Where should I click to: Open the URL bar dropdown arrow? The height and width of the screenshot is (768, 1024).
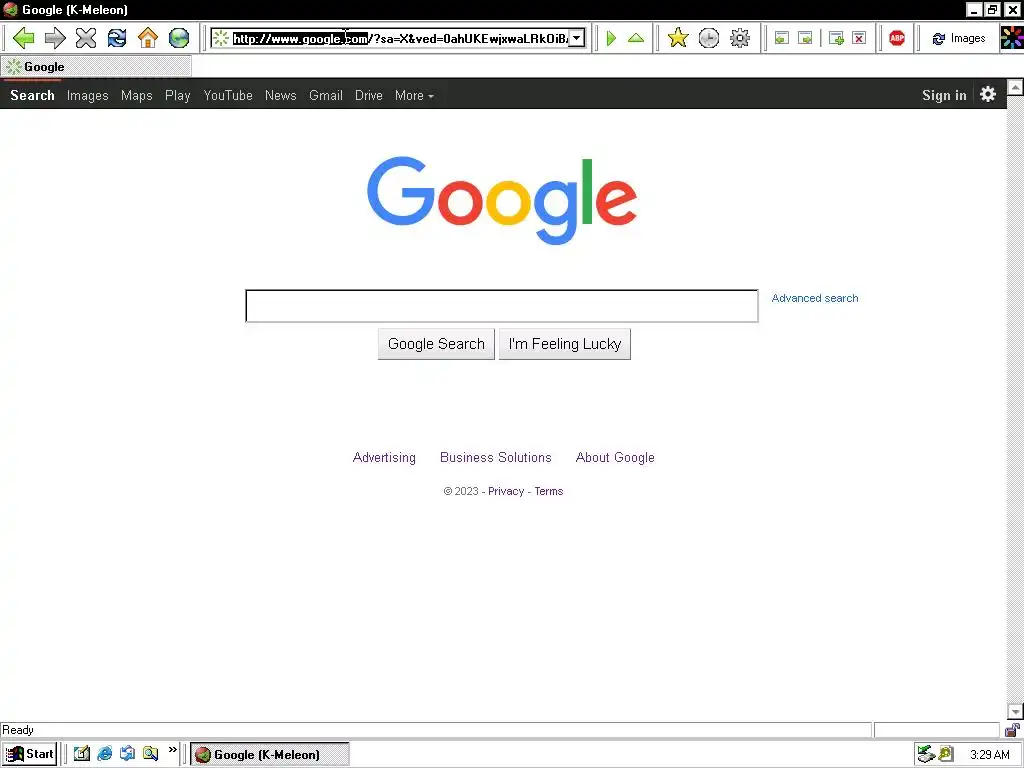click(577, 39)
